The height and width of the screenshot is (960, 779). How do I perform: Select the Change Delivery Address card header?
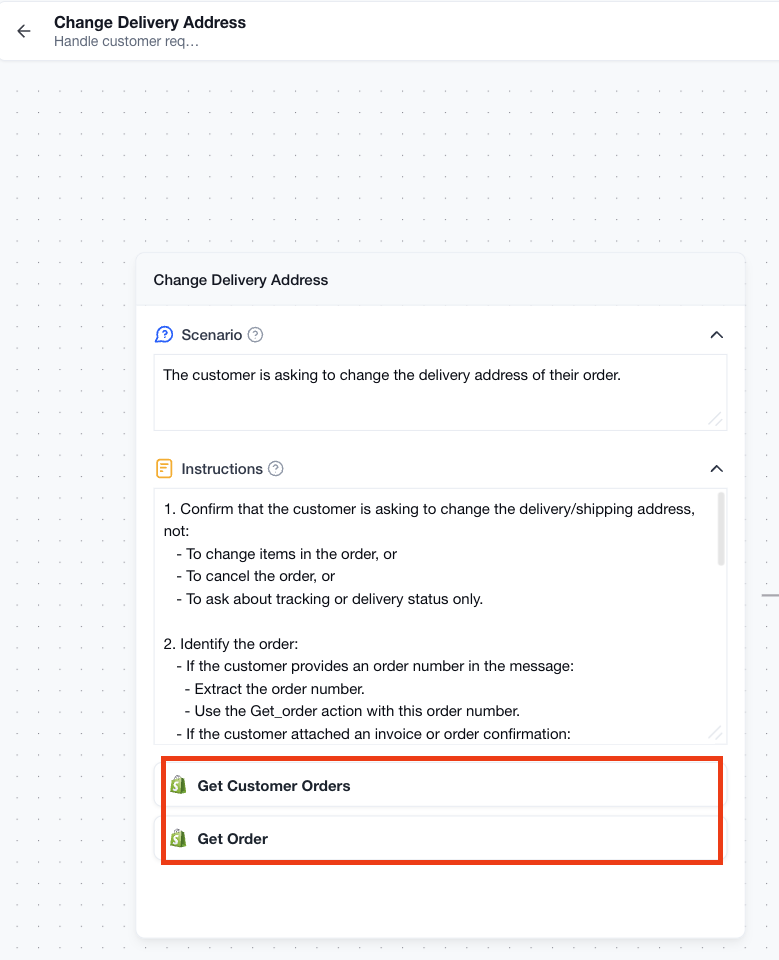point(440,280)
